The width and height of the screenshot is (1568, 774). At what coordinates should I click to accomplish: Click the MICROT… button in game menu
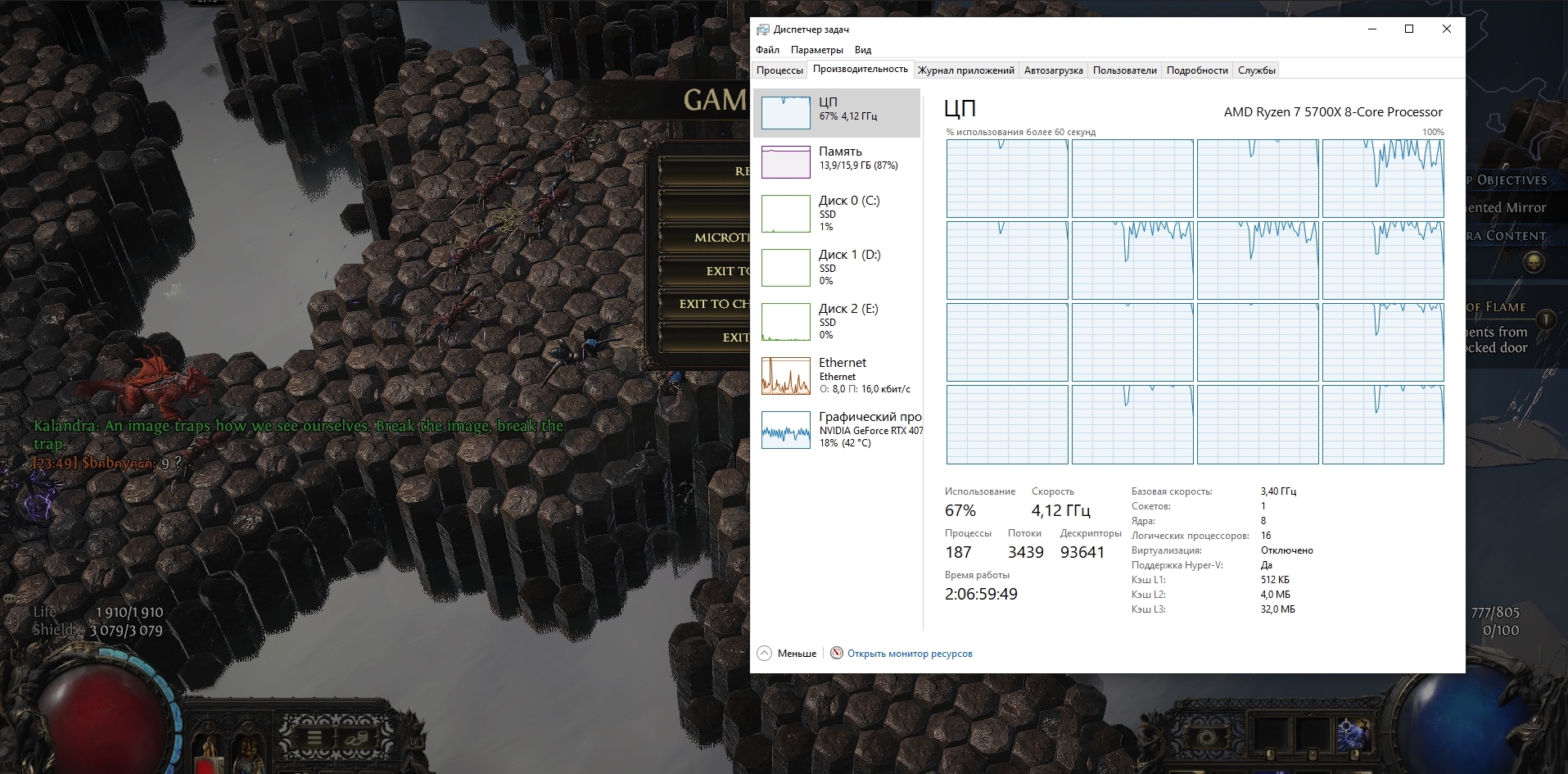tap(705, 238)
